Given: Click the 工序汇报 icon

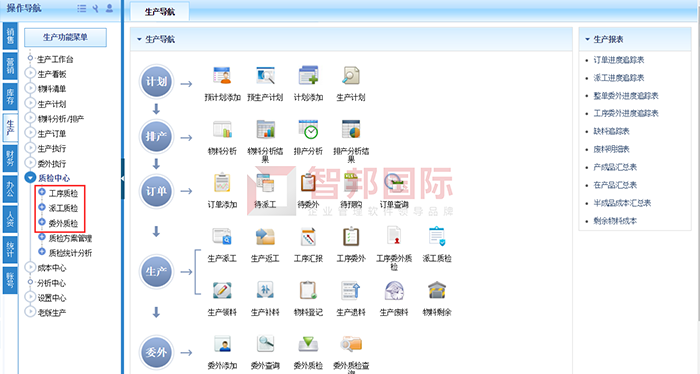Looking at the screenshot, I should coord(308,237).
